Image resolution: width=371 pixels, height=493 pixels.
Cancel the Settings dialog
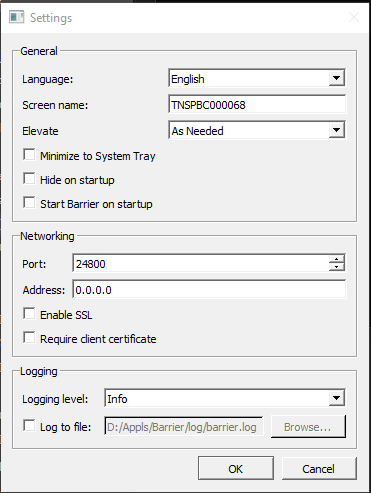point(319,468)
